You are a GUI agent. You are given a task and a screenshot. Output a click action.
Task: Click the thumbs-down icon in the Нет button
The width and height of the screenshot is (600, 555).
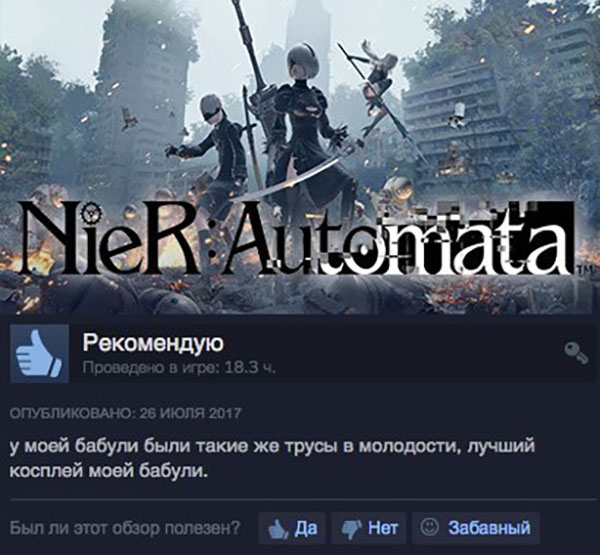pyautogui.click(x=351, y=529)
